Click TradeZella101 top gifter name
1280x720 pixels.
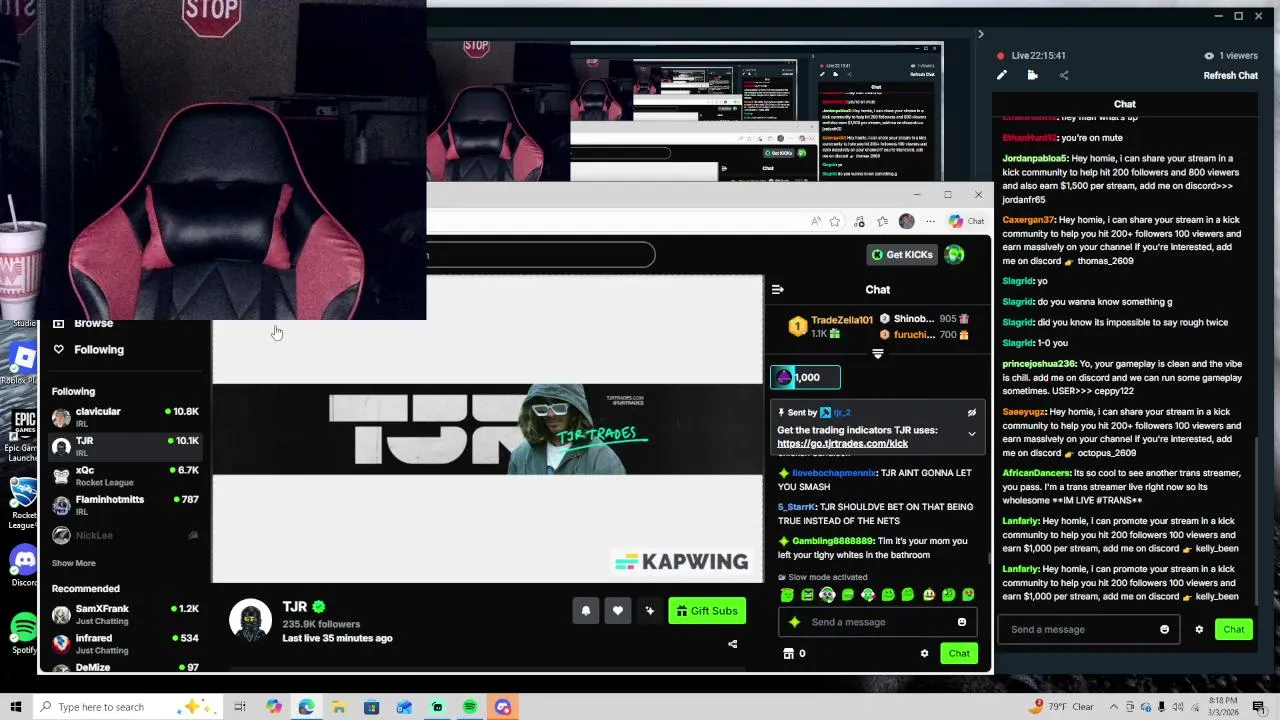tap(841, 320)
